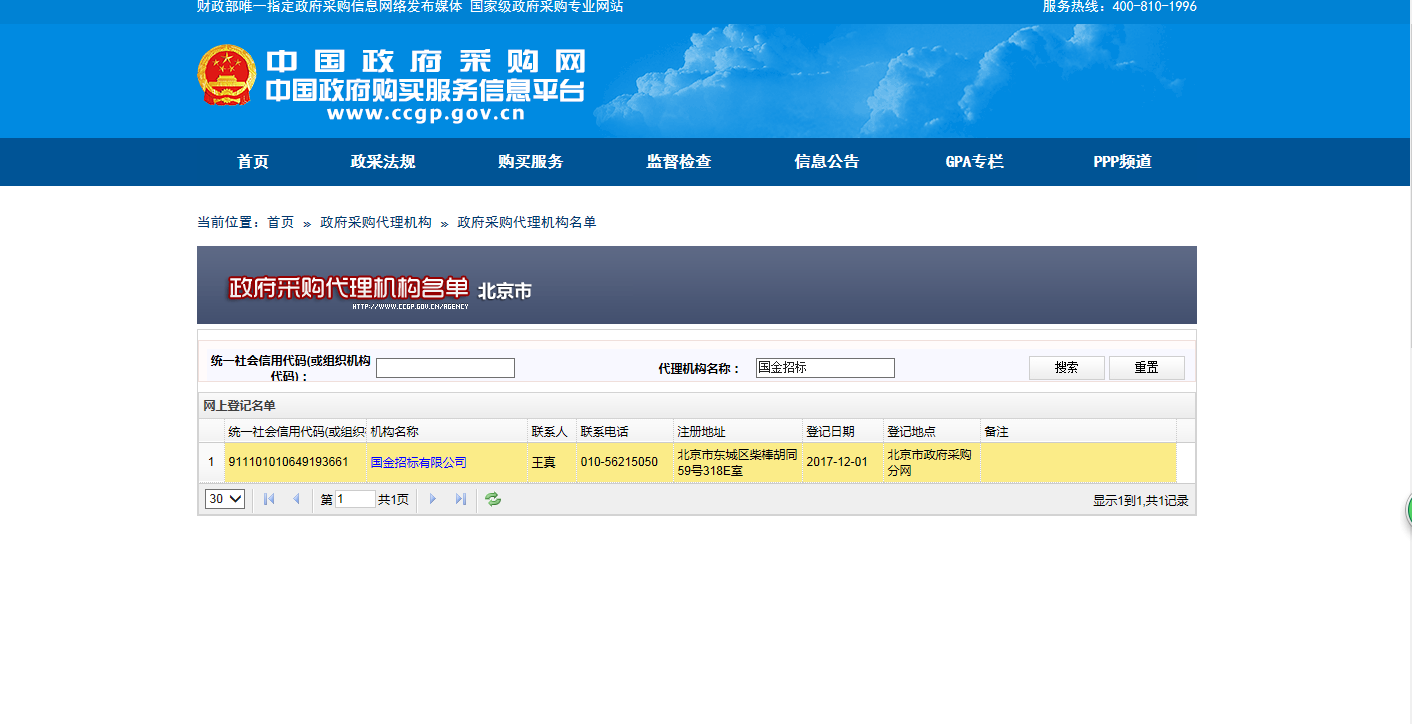
Task: Open the rows-per-page dropdown showing 30
Action: tap(225, 499)
